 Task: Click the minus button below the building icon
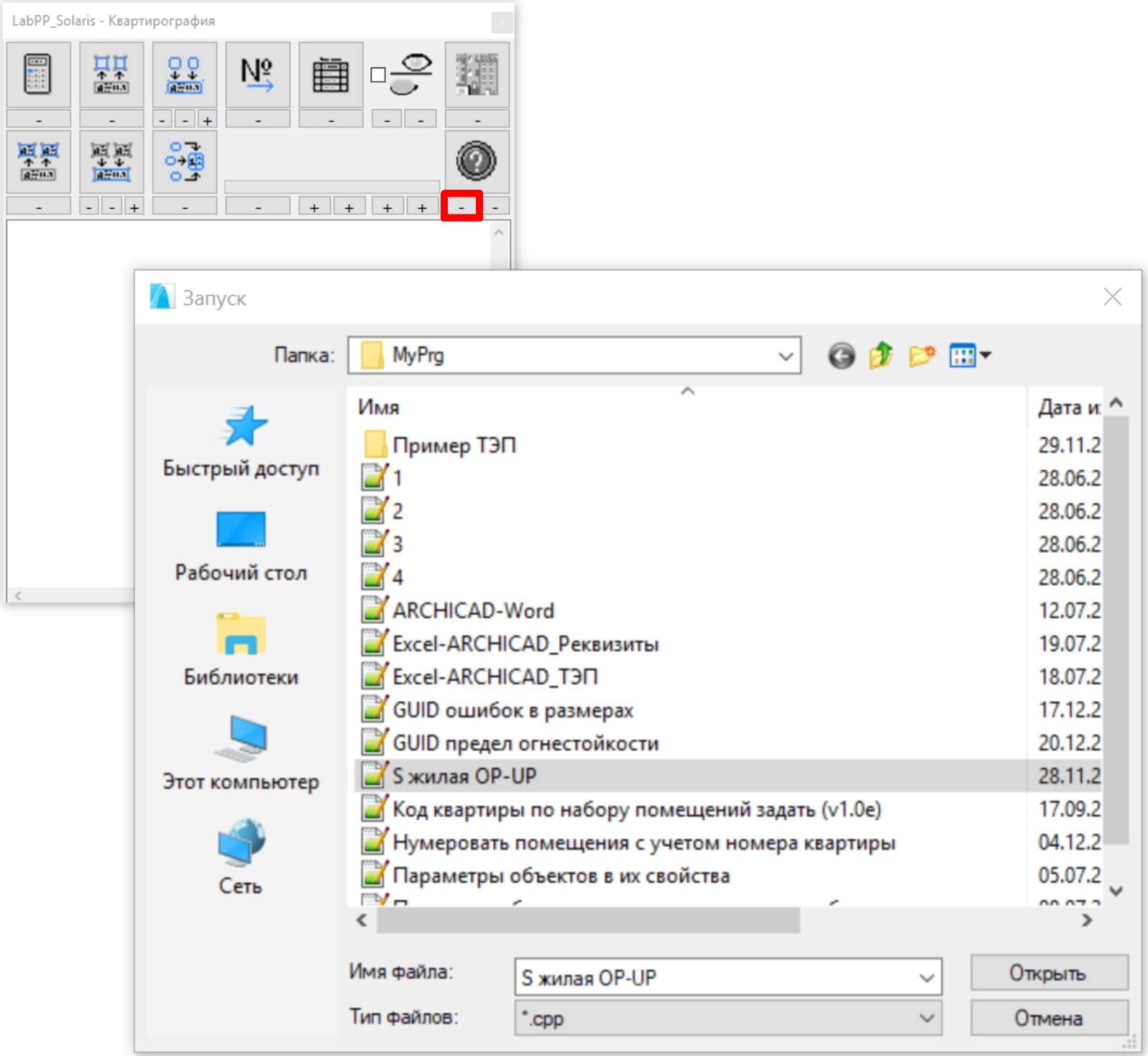click(x=477, y=119)
